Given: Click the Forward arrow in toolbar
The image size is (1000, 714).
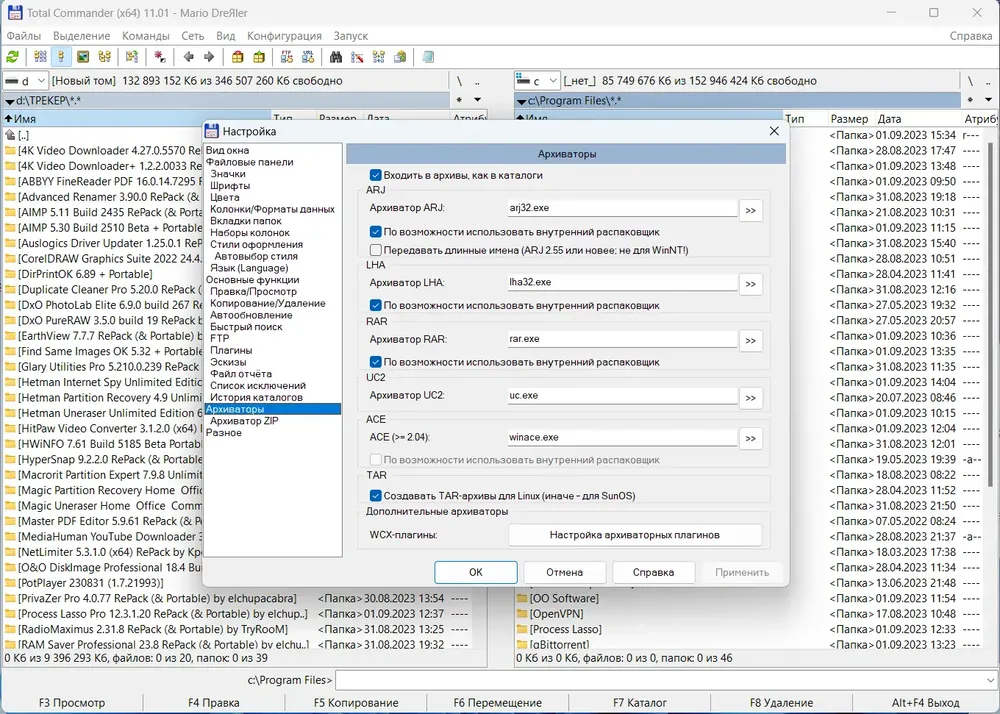Looking at the screenshot, I should (209, 57).
